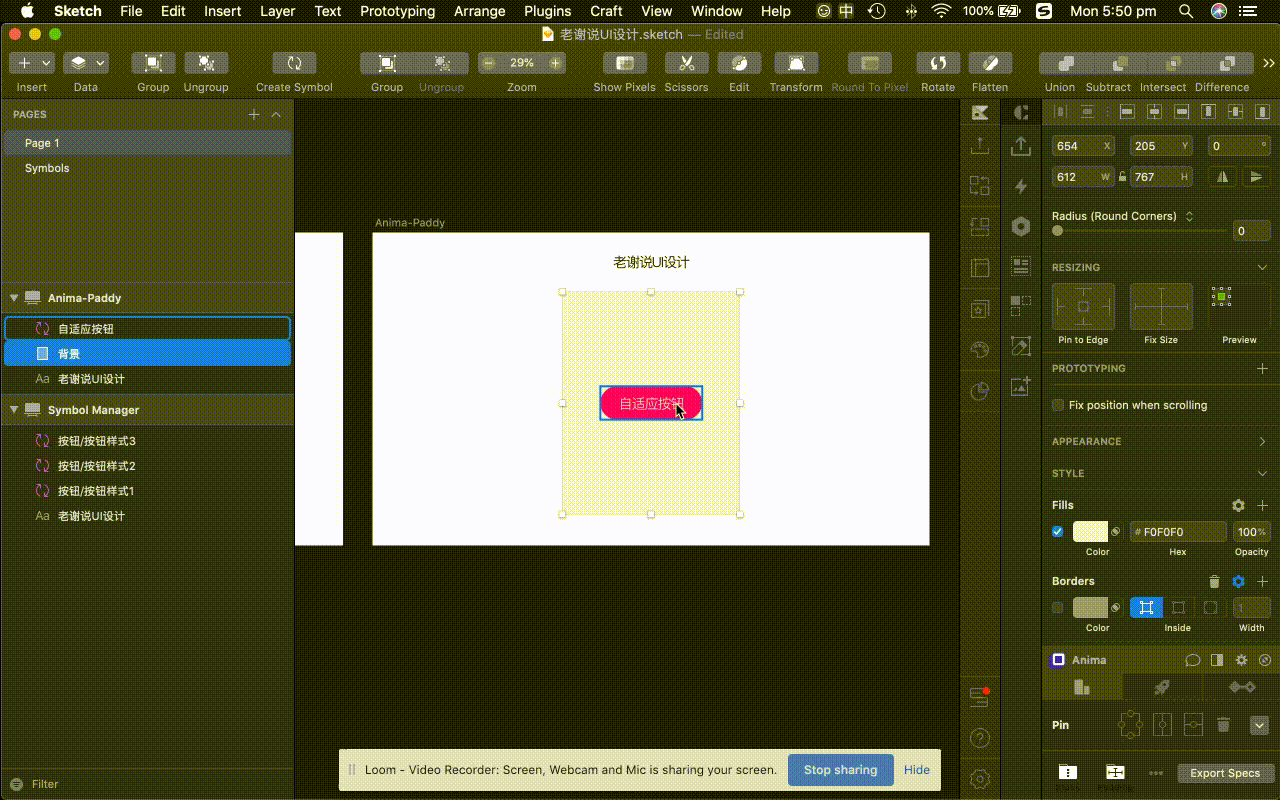The height and width of the screenshot is (800, 1280).
Task: Add a prototyping link with plus icon
Action: click(1262, 369)
